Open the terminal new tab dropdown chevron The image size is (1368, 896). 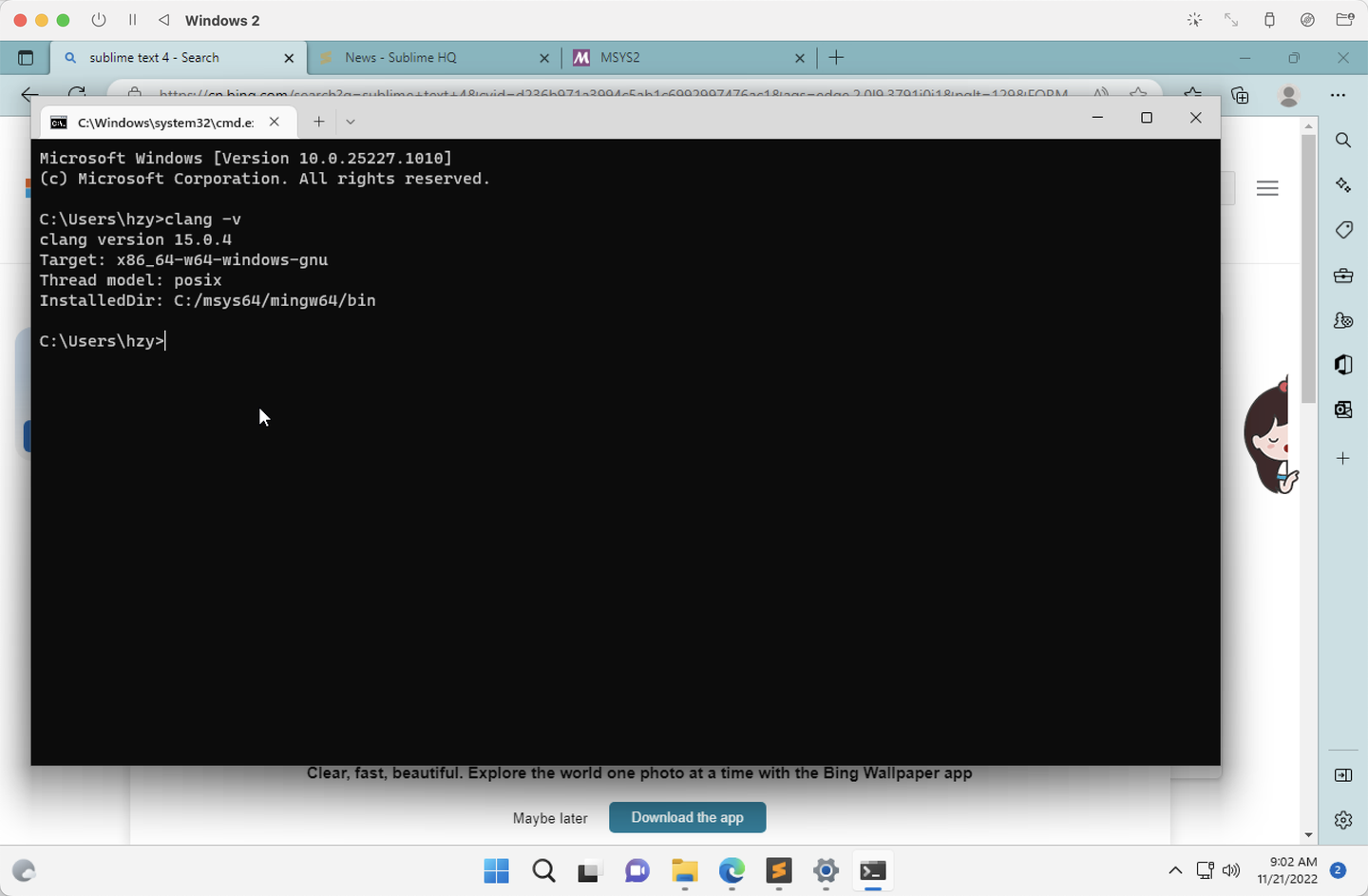[350, 121]
